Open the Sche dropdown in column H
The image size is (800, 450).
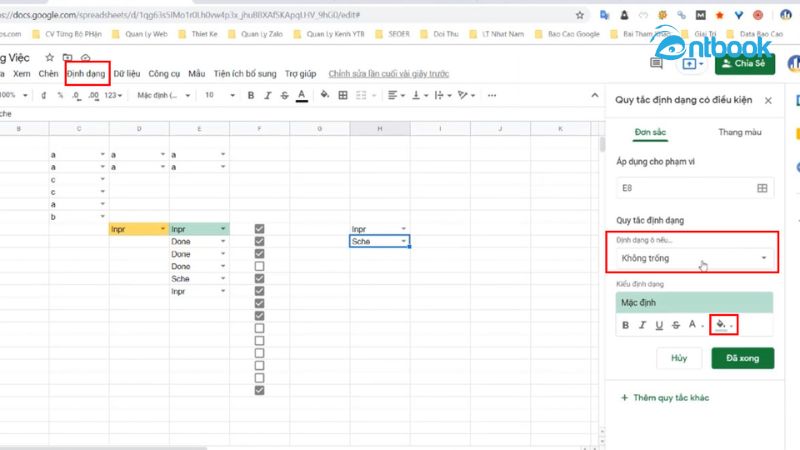click(403, 242)
